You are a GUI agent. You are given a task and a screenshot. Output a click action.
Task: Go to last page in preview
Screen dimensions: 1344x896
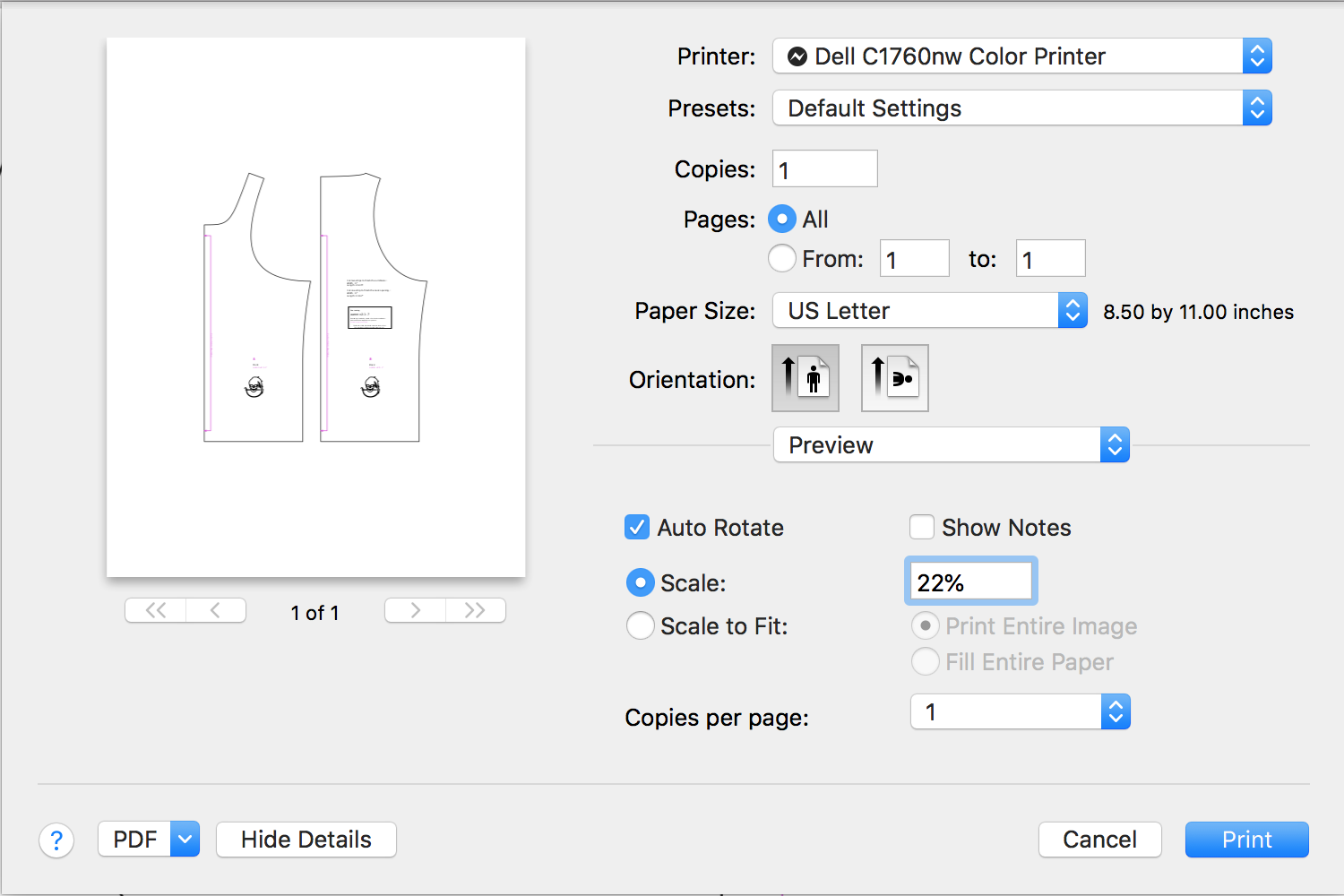point(476,610)
